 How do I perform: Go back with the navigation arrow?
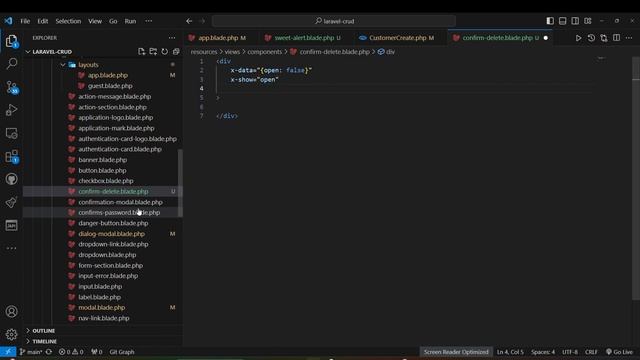[189, 21]
